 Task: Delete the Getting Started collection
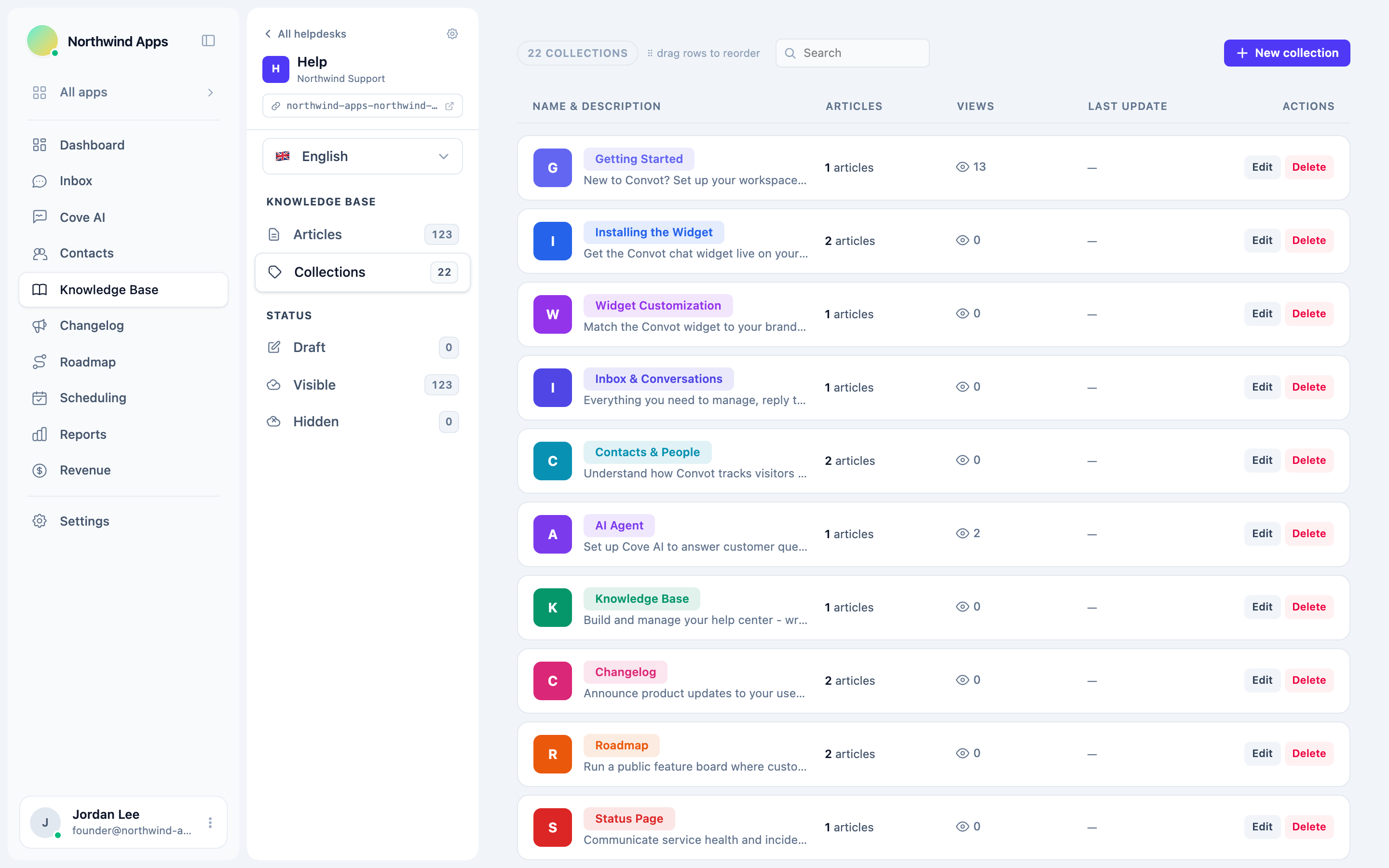click(1308, 167)
